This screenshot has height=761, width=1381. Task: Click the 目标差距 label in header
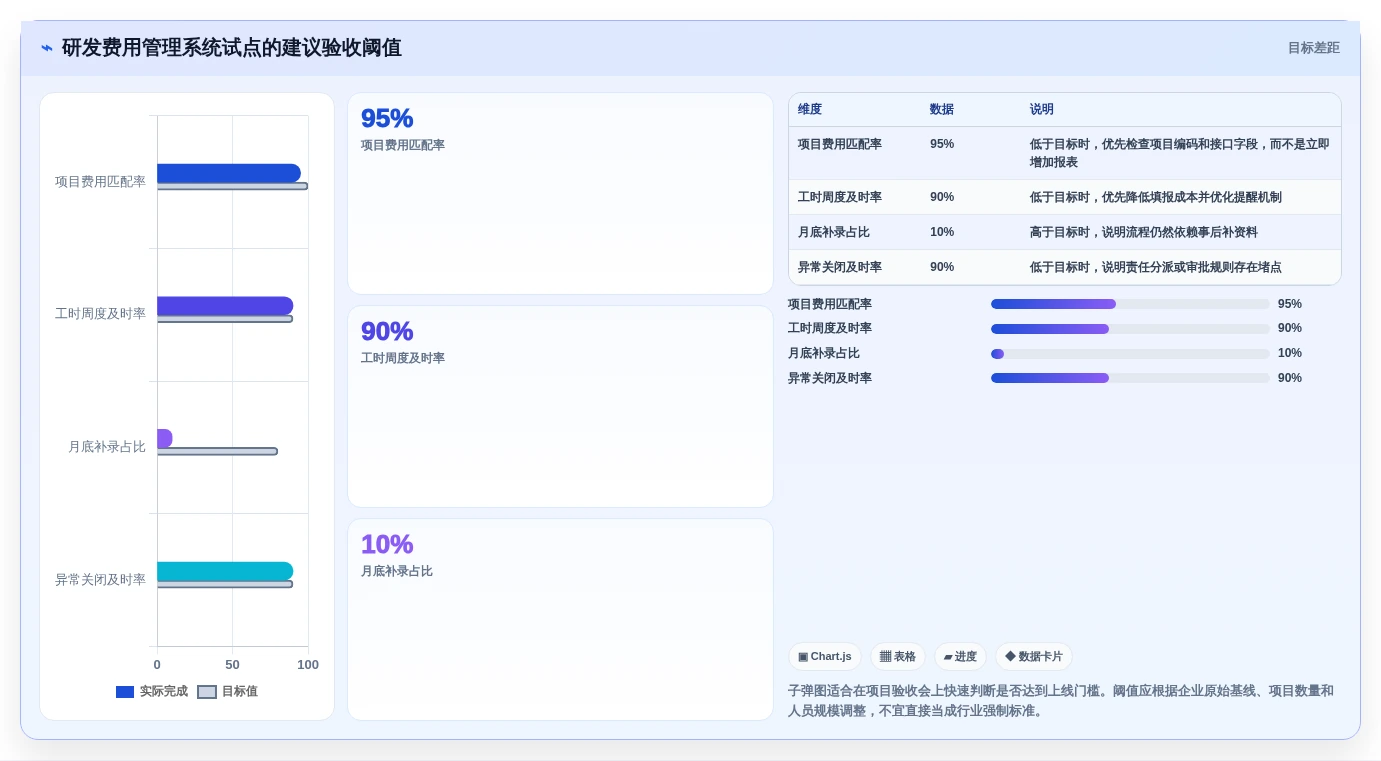point(1313,48)
